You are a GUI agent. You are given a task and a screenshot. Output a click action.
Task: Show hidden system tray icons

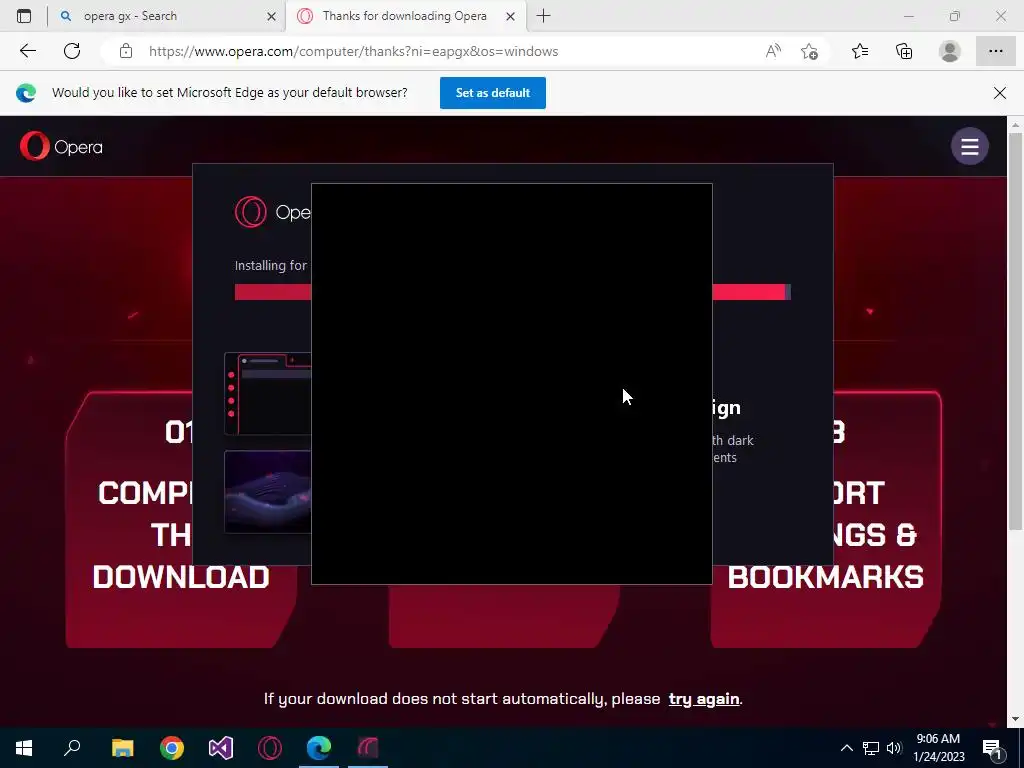click(x=846, y=748)
